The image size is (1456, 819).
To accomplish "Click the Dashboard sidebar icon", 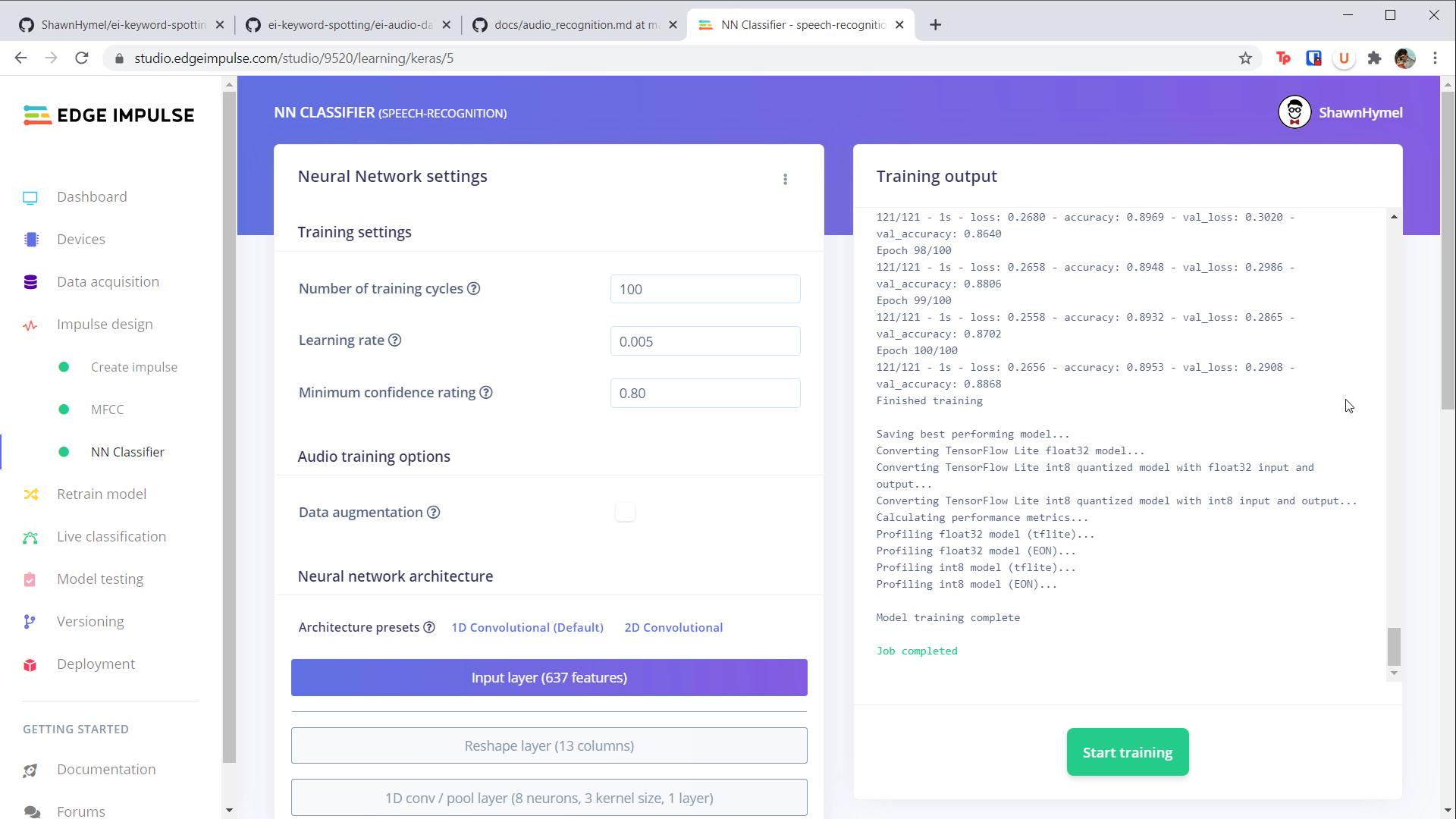I will tap(30, 196).
